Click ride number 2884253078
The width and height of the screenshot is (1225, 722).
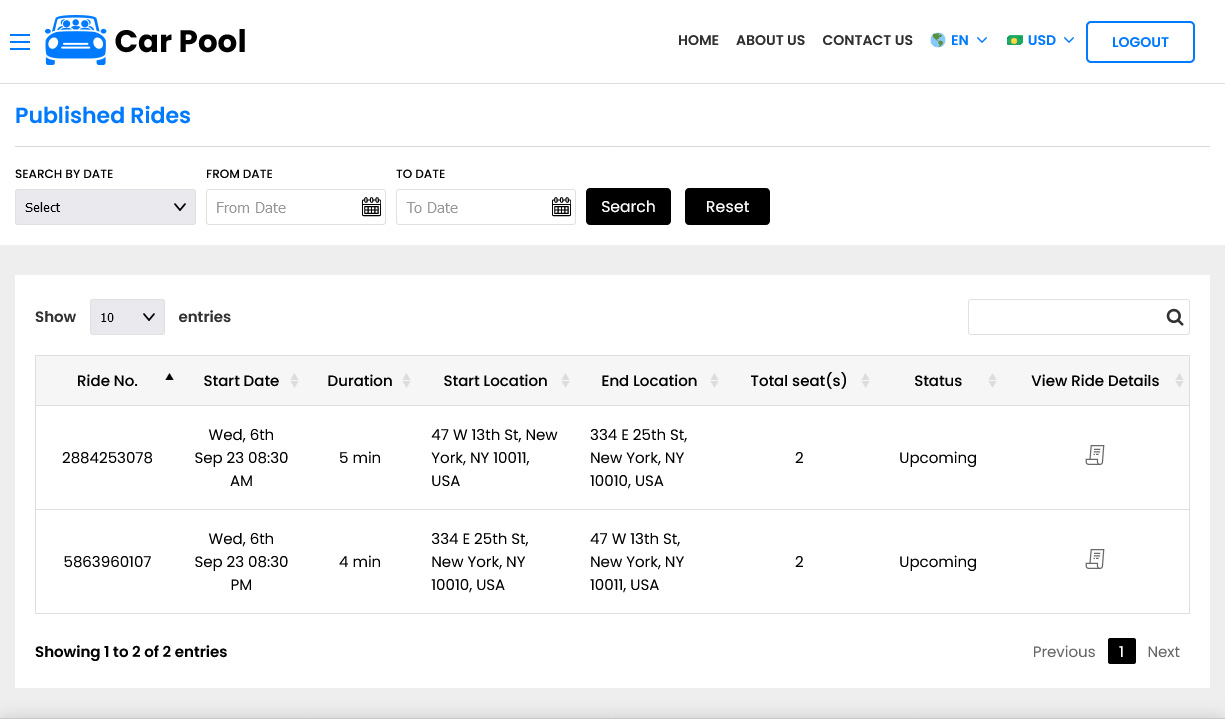coord(107,458)
